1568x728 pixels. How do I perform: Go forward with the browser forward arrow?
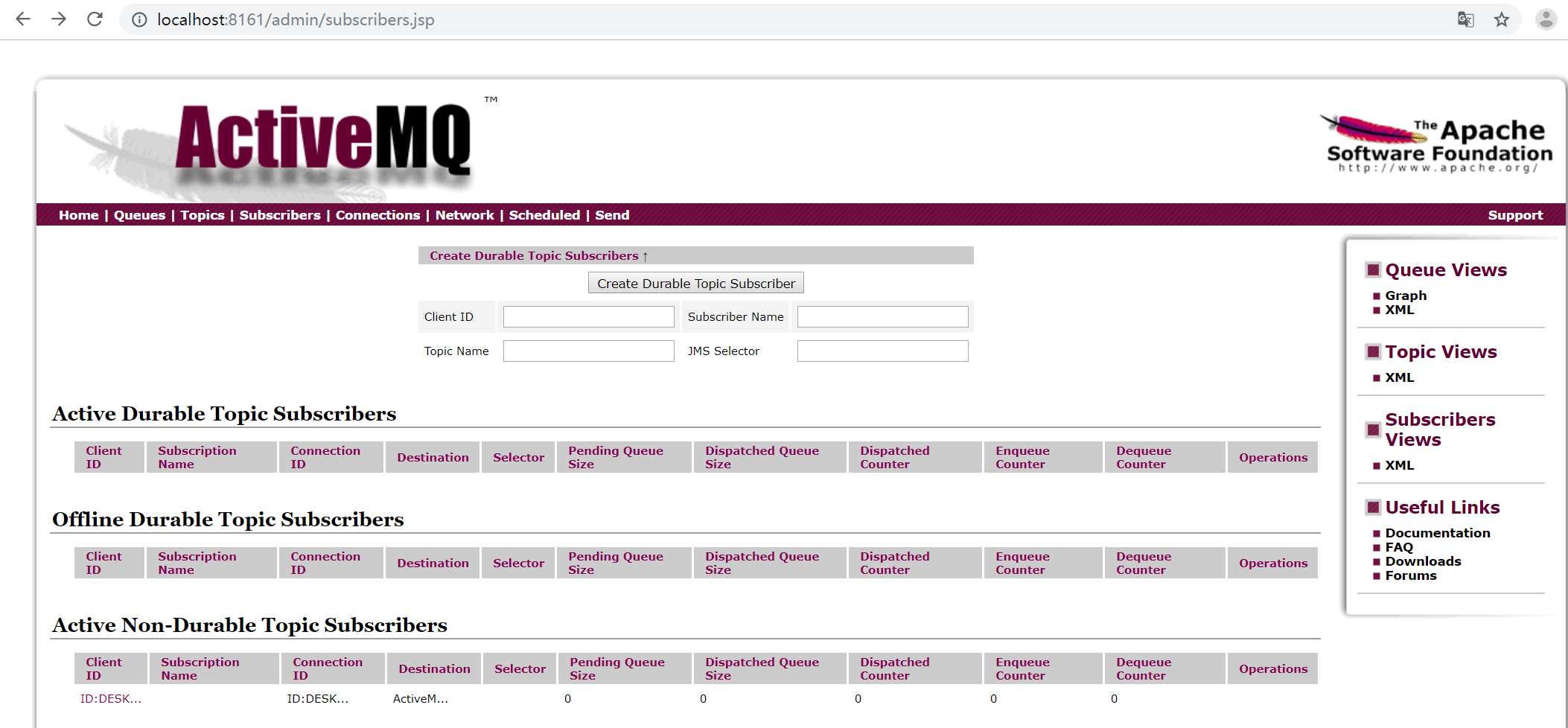59,19
